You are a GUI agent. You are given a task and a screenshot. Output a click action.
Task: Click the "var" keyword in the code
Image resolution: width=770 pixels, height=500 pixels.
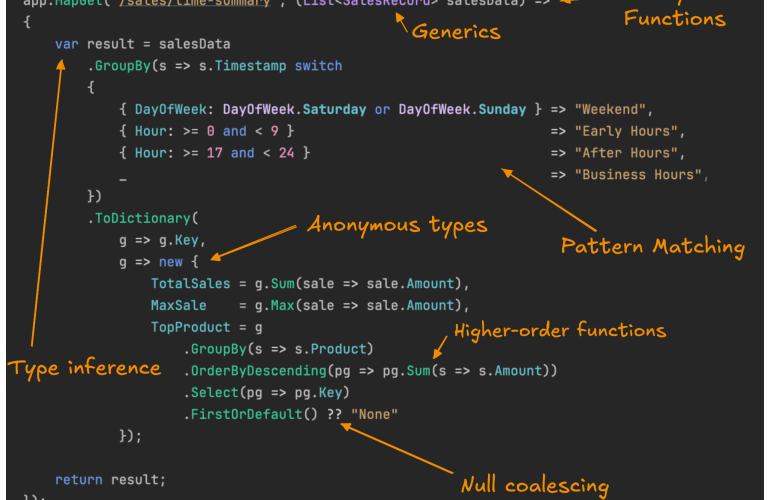click(67, 44)
